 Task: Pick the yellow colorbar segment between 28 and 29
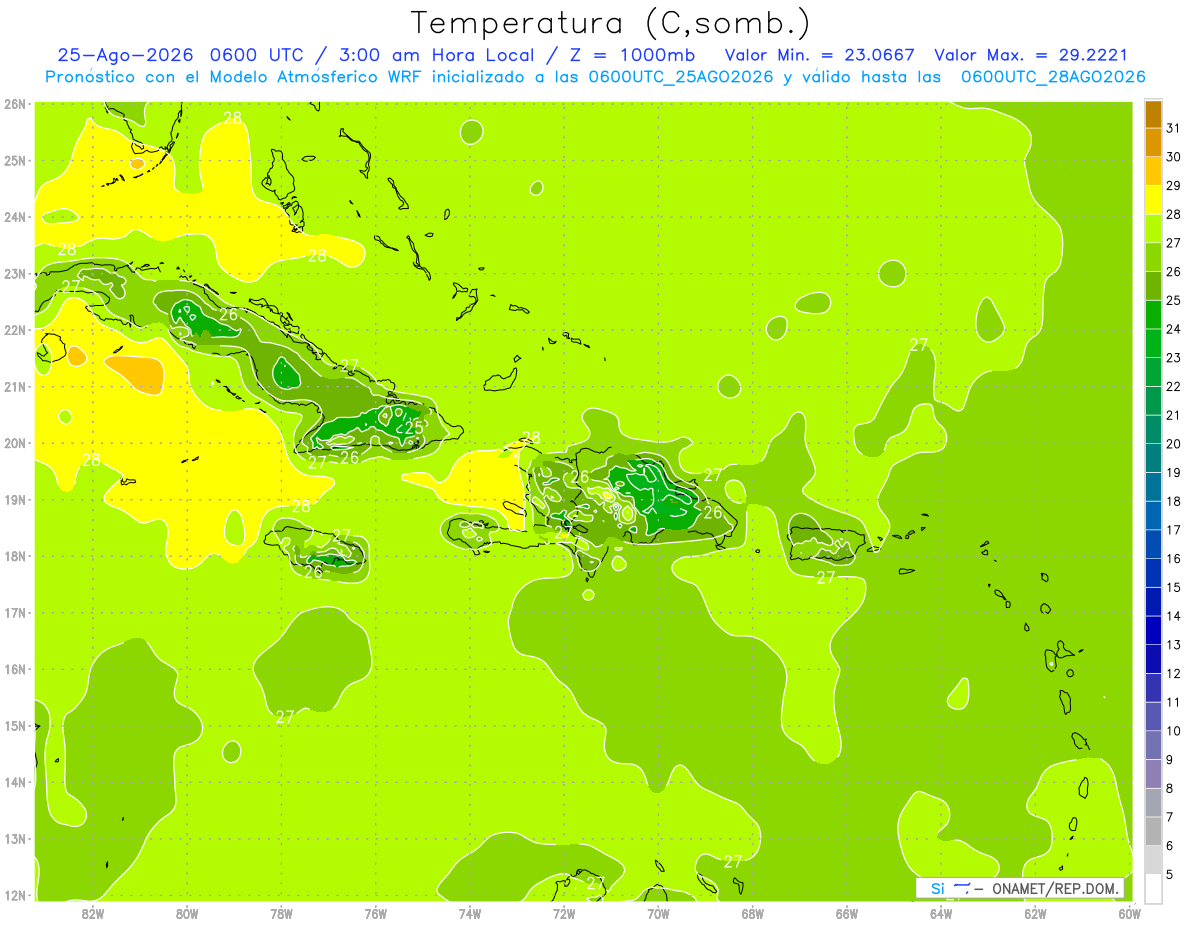[1153, 200]
